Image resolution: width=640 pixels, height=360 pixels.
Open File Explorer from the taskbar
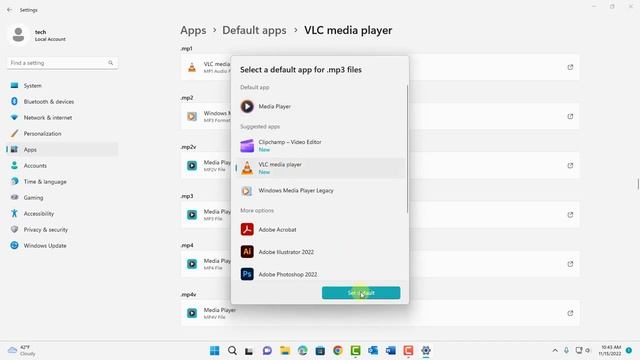pos(285,351)
